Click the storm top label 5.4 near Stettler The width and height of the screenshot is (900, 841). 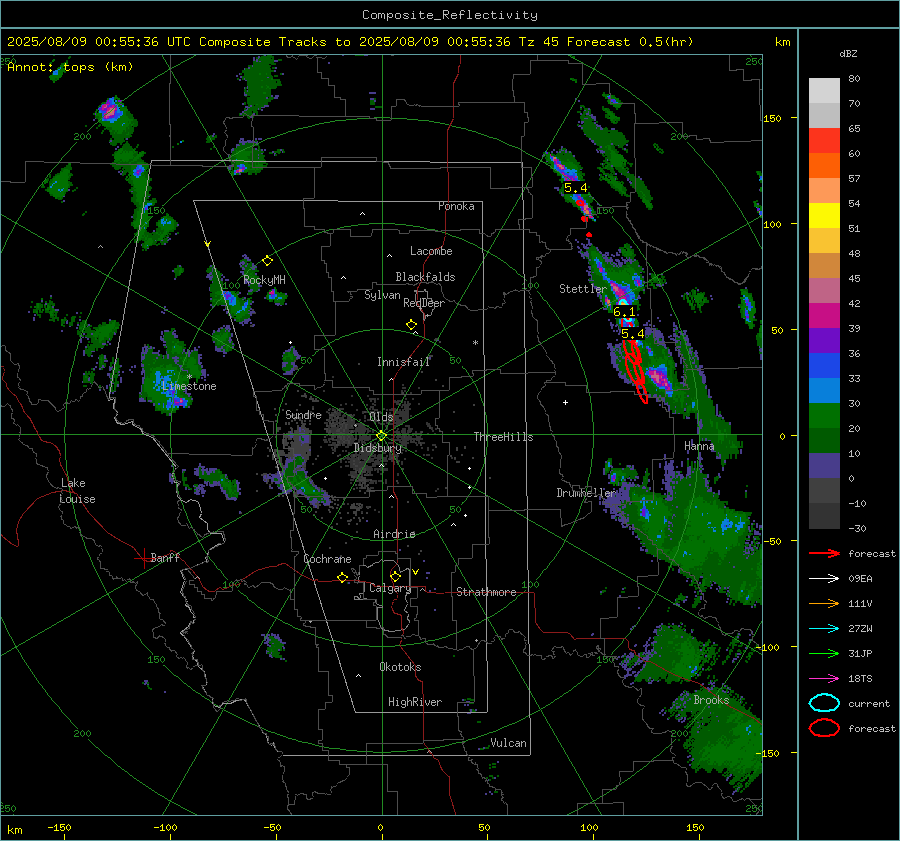pos(633,334)
